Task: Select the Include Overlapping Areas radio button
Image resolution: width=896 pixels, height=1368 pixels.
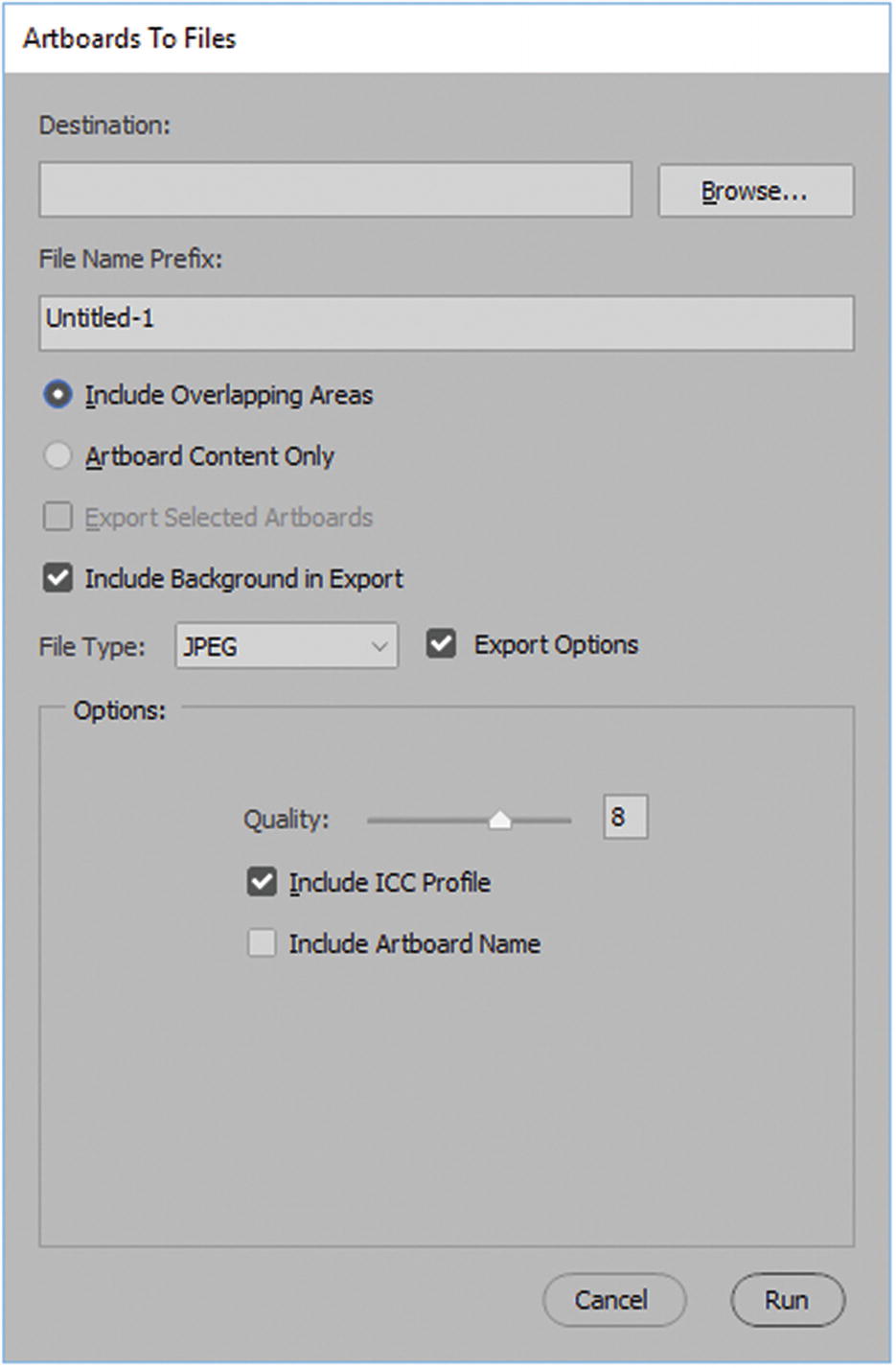Action: click(x=58, y=395)
